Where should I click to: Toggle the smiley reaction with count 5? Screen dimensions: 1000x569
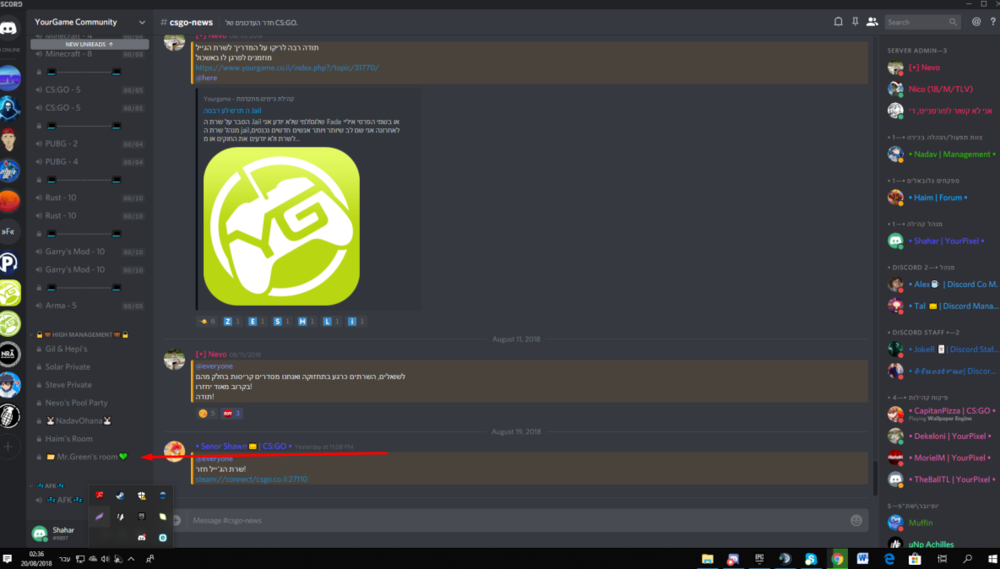pos(207,413)
